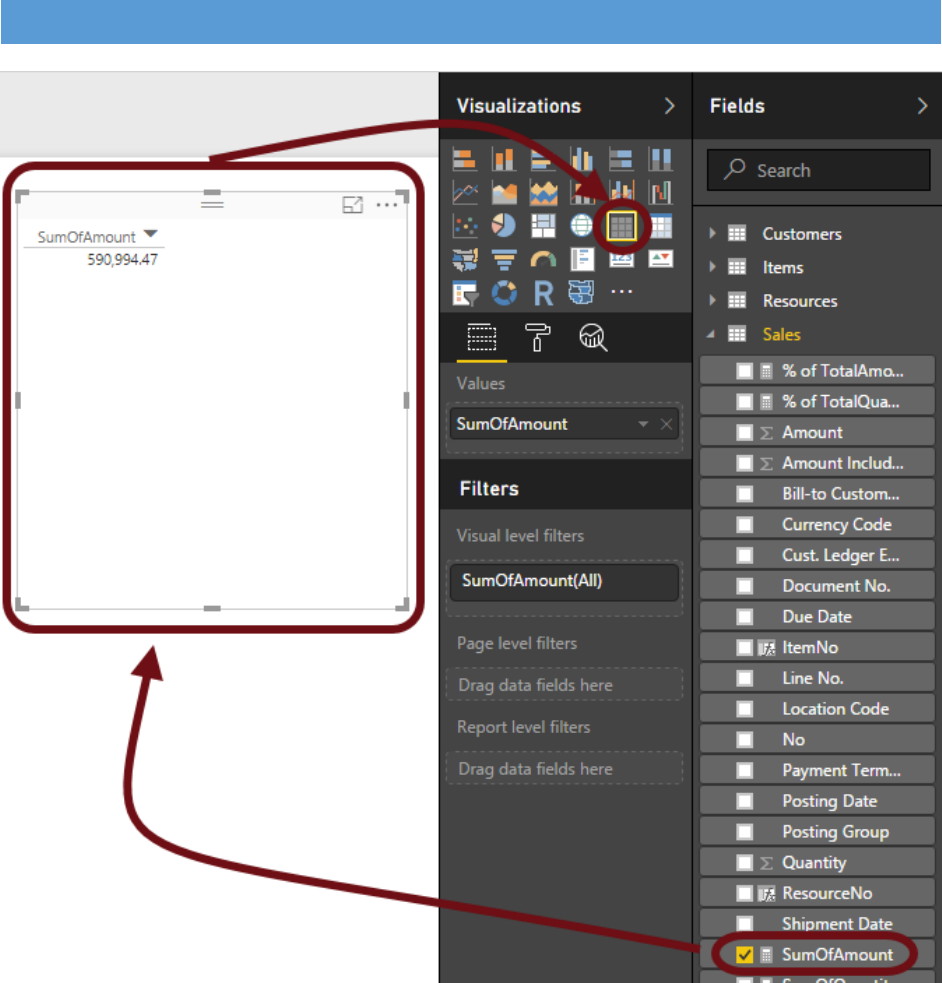The height and width of the screenshot is (983, 942).
Task: Select the KPI visual
Action: 661,259
